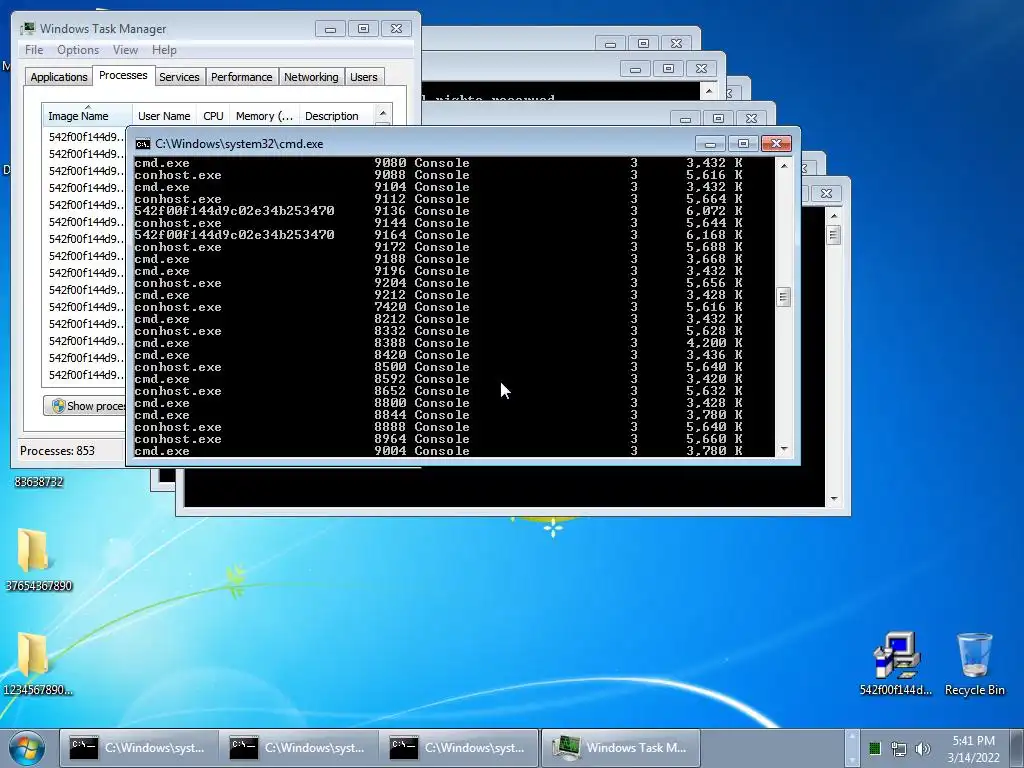This screenshot has height=768, width=1024.
Task: Switch to the Users tab
Action: [363, 77]
